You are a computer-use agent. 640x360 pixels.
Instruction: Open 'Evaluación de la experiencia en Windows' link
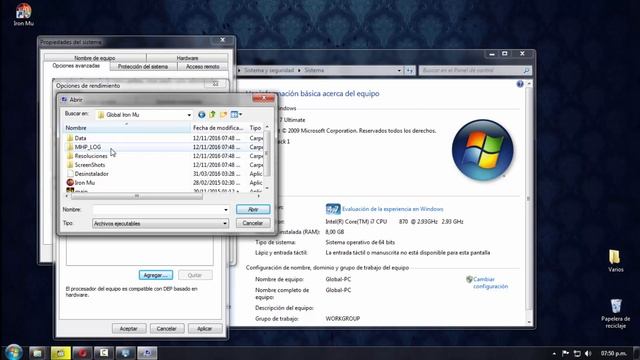click(392, 209)
